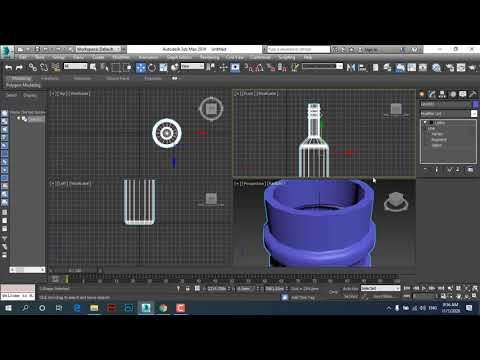This screenshot has width=480, height=360.
Task: Select the Select and Link tool
Action: click(32, 68)
